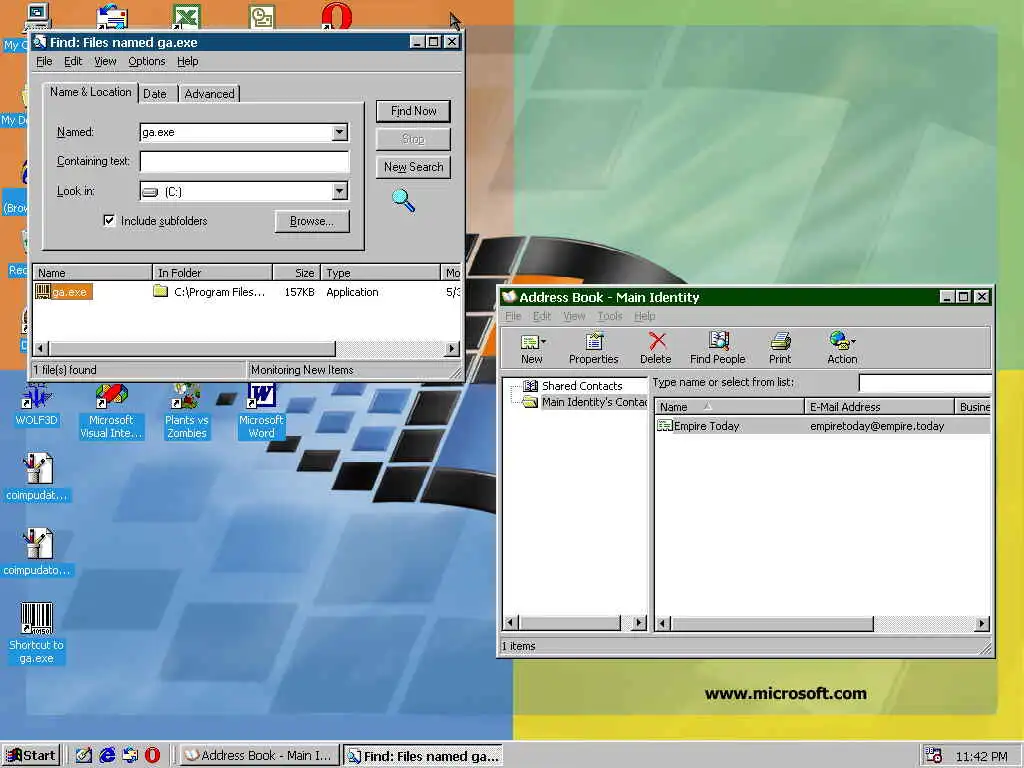Click the New contact icon in Address Book
This screenshot has height=768, width=1024.
[x=530, y=342]
